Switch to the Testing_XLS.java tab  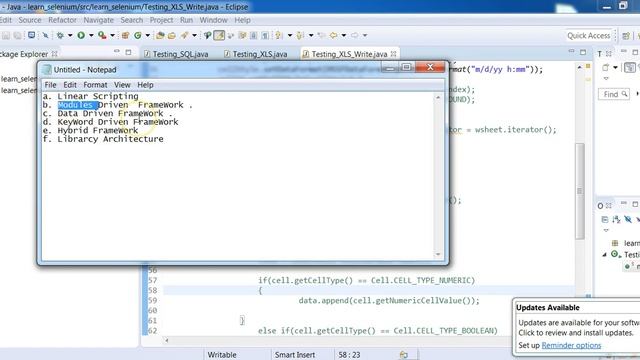click(x=256, y=54)
